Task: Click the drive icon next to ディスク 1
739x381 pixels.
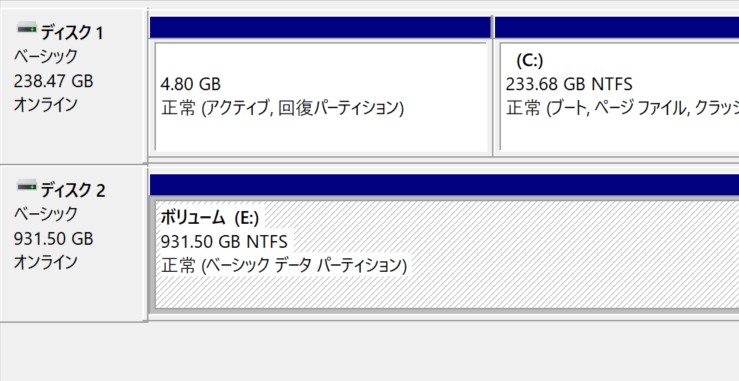Action: coord(27,28)
